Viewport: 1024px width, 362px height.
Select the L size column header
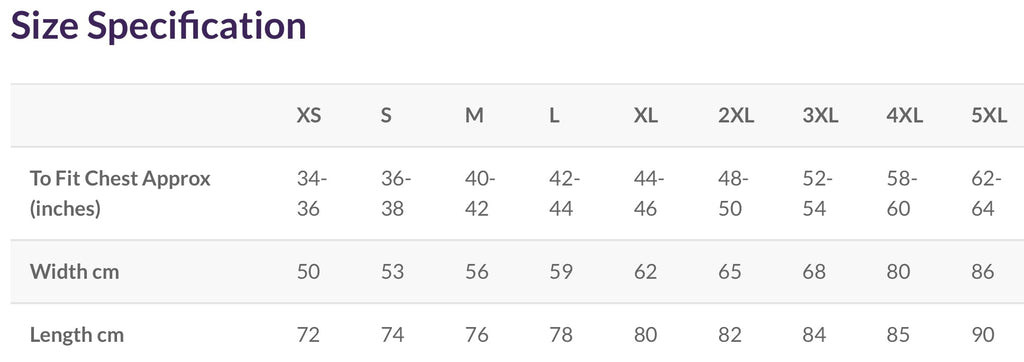[x=554, y=116]
